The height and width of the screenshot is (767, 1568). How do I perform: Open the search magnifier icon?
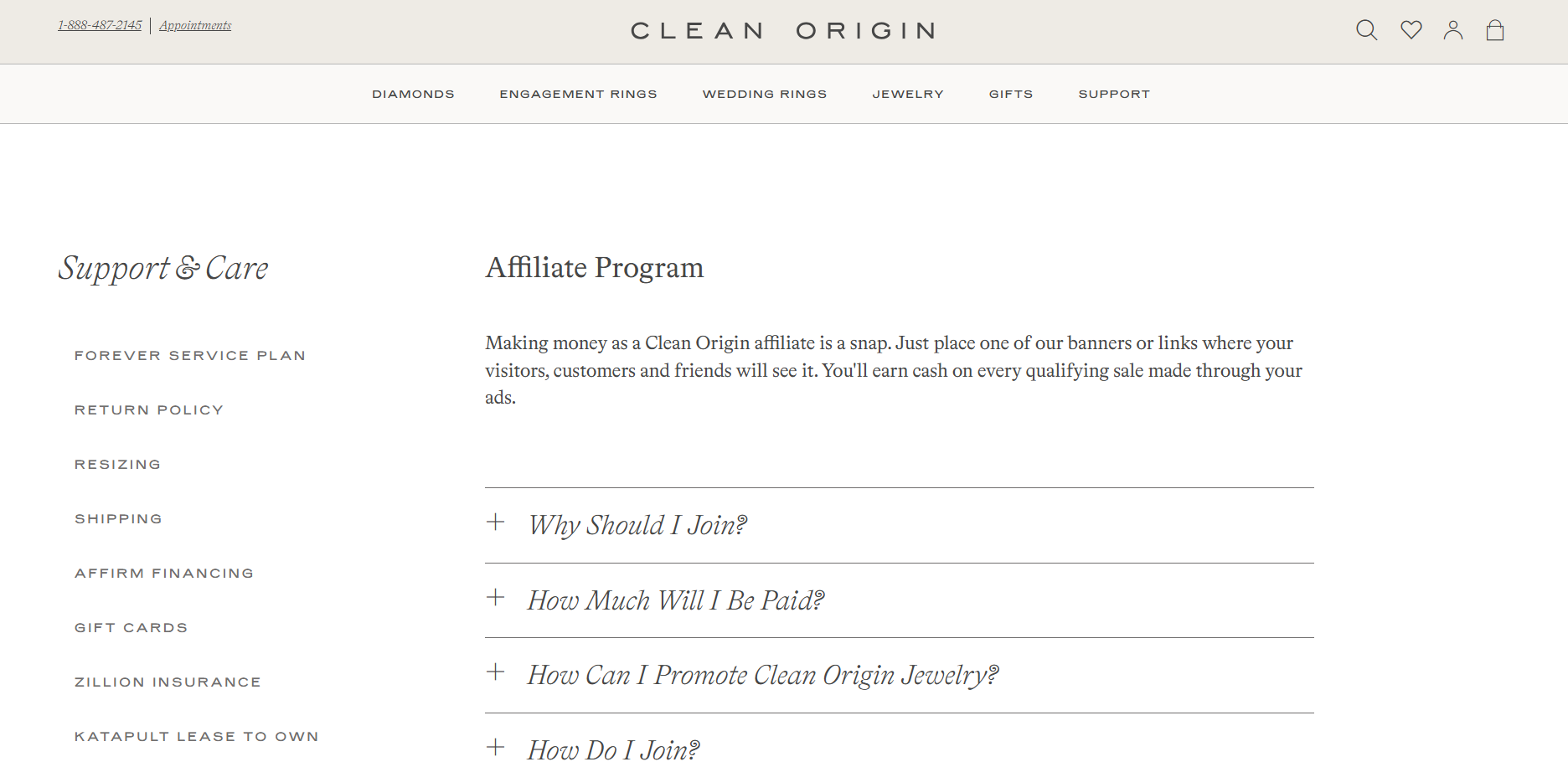[1366, 30]
